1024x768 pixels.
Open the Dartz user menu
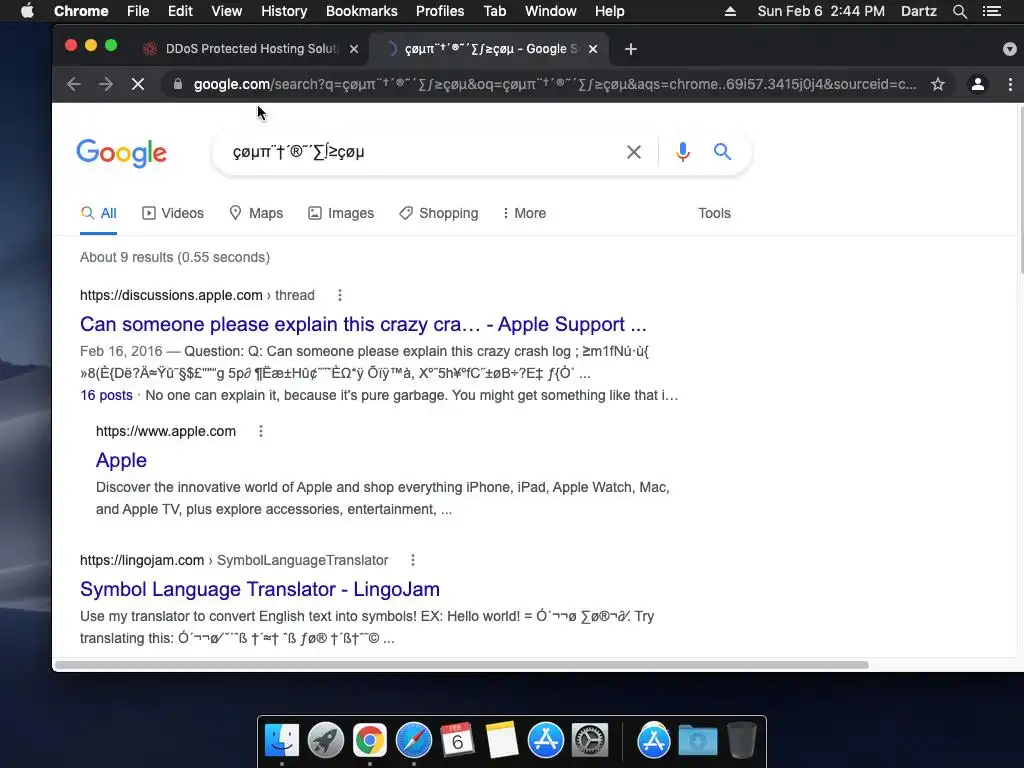point(918,11)
